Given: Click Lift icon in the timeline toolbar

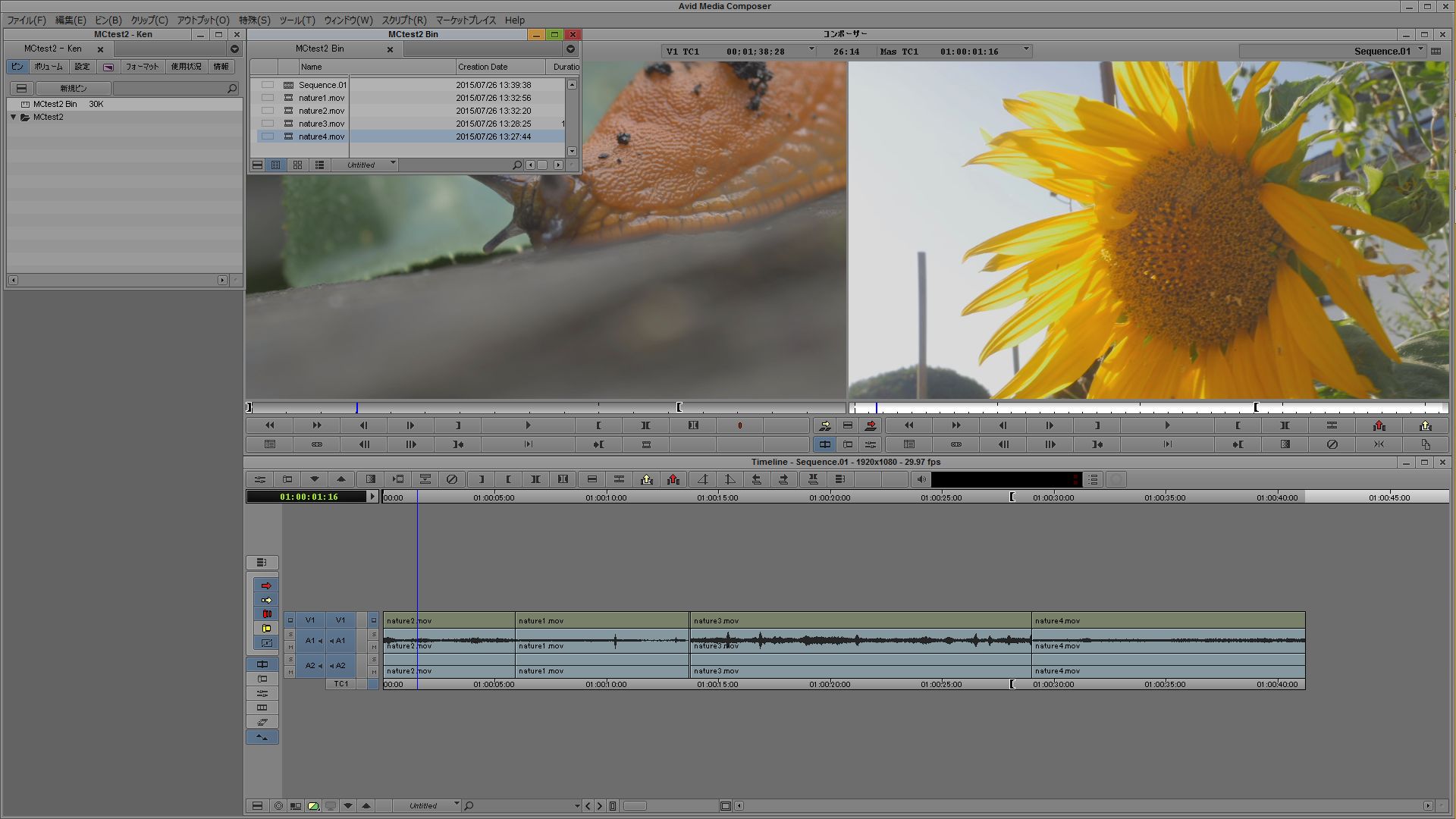Looking at the screenshot, I should (x=673, y=479).
